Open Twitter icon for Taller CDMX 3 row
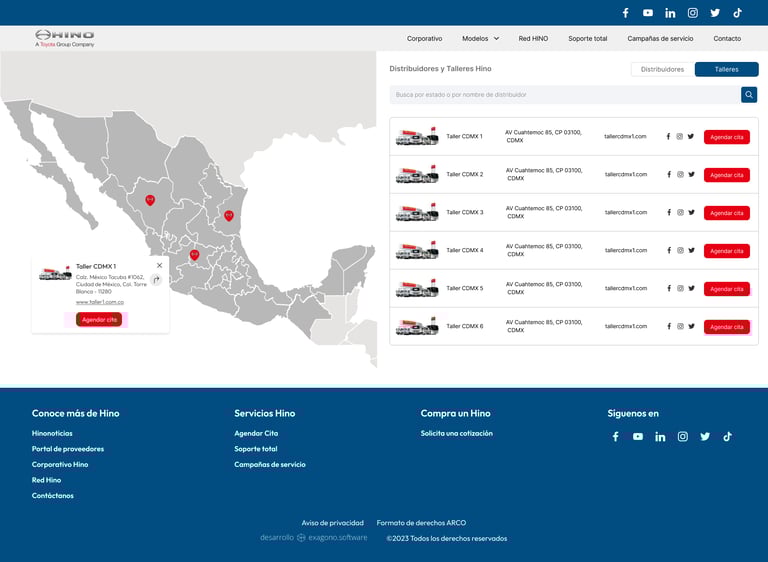 691,212
